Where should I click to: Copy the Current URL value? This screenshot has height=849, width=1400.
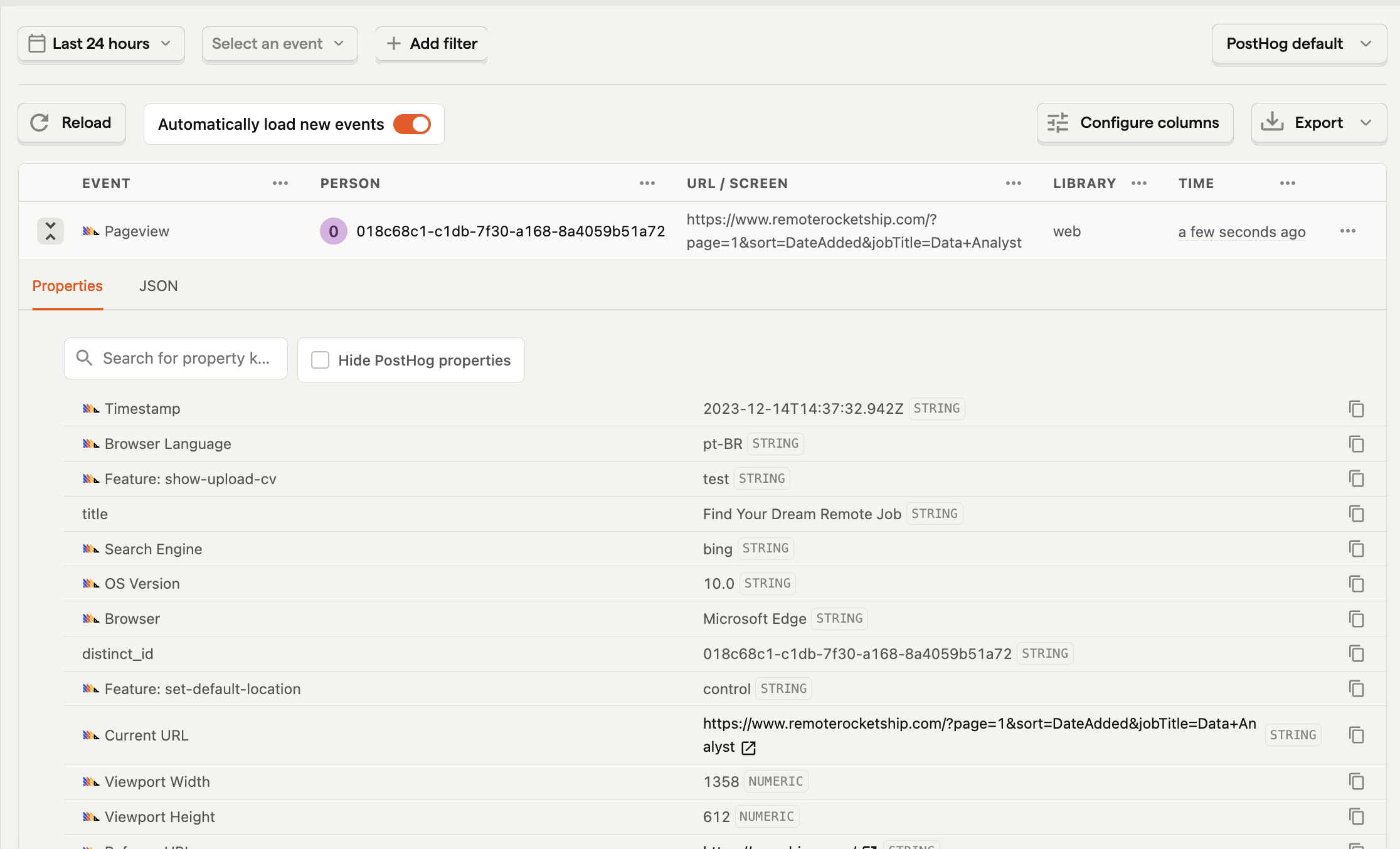click(1356, 735)
